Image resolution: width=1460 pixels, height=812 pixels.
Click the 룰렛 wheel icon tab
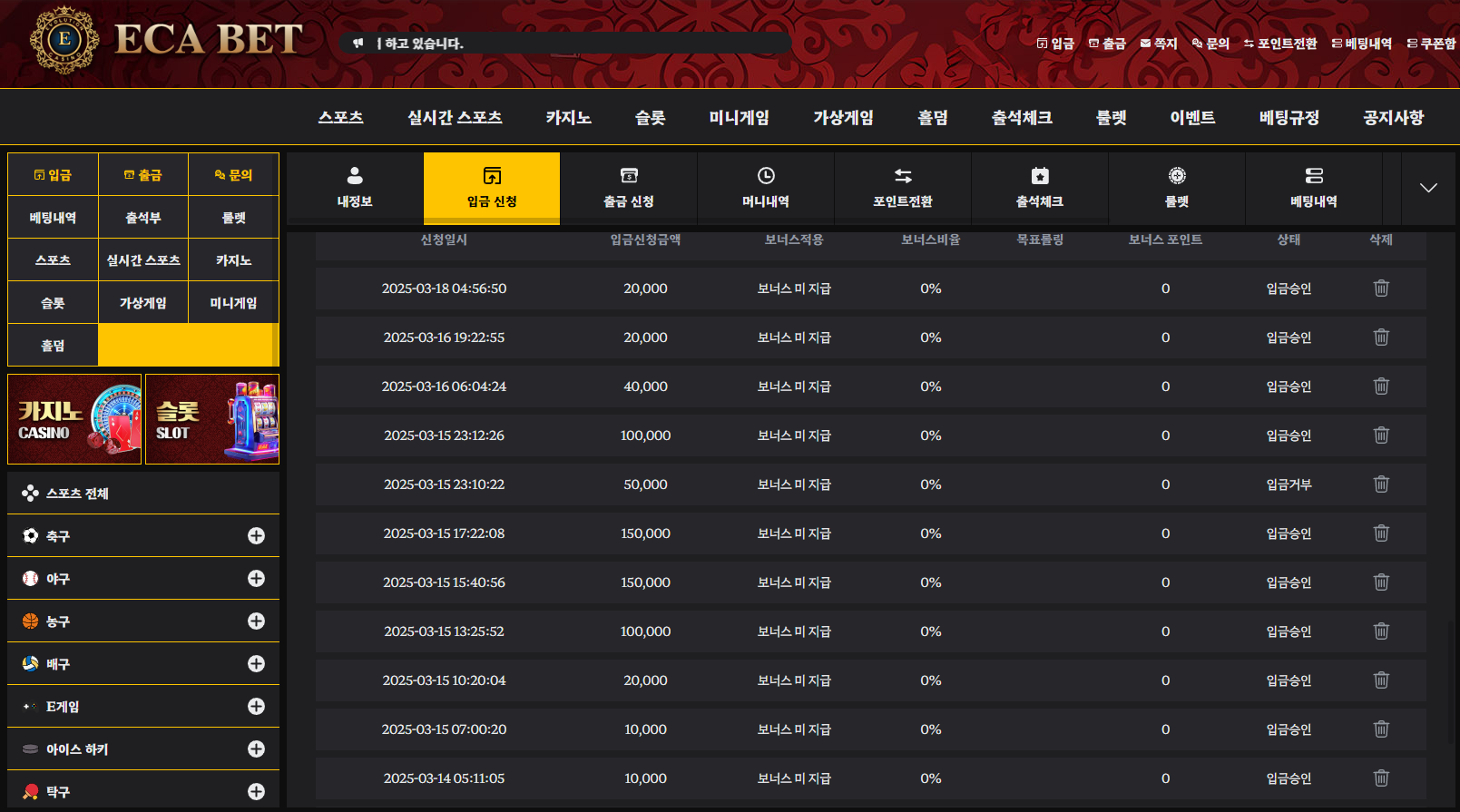(x=1177, y=187)
